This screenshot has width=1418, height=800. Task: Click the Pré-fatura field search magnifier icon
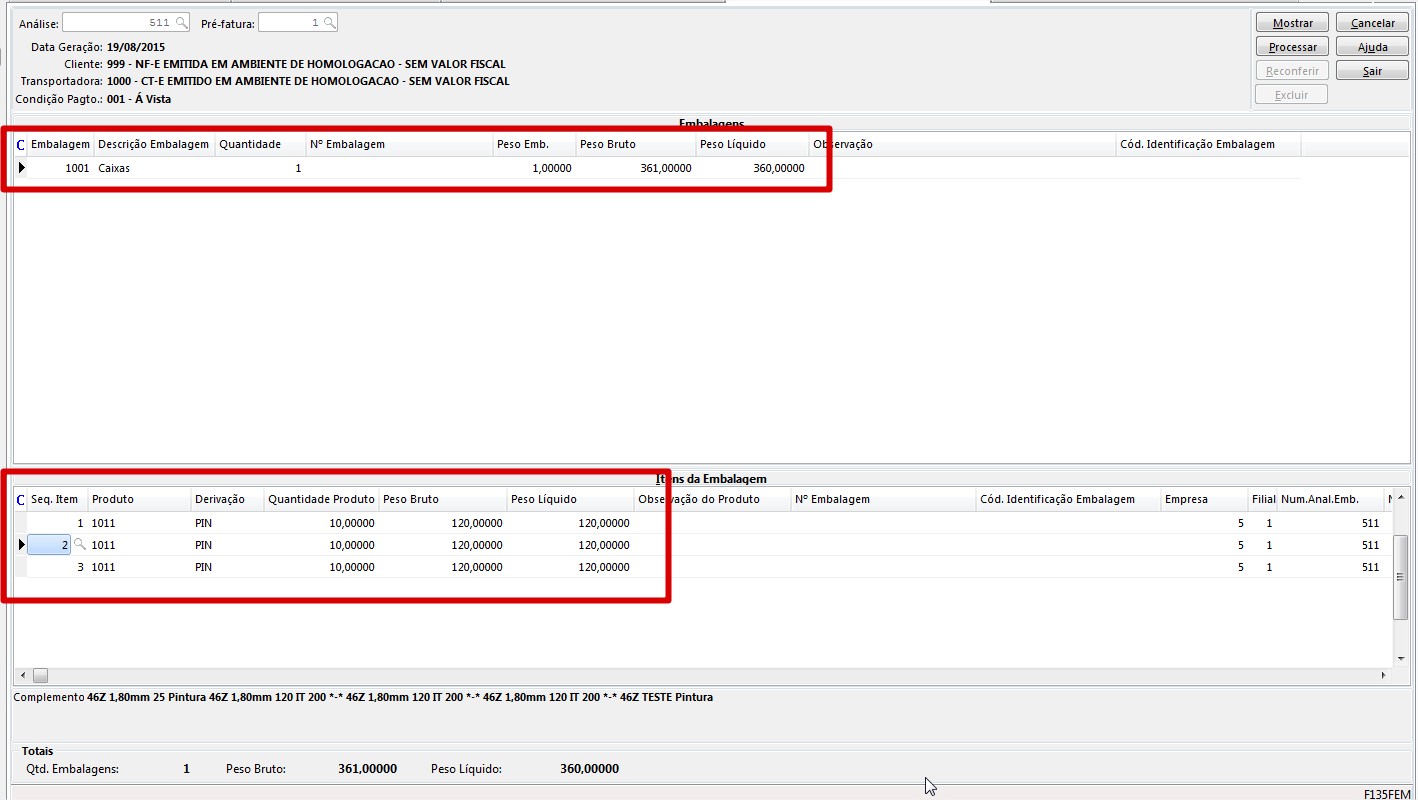pos(329,23)
